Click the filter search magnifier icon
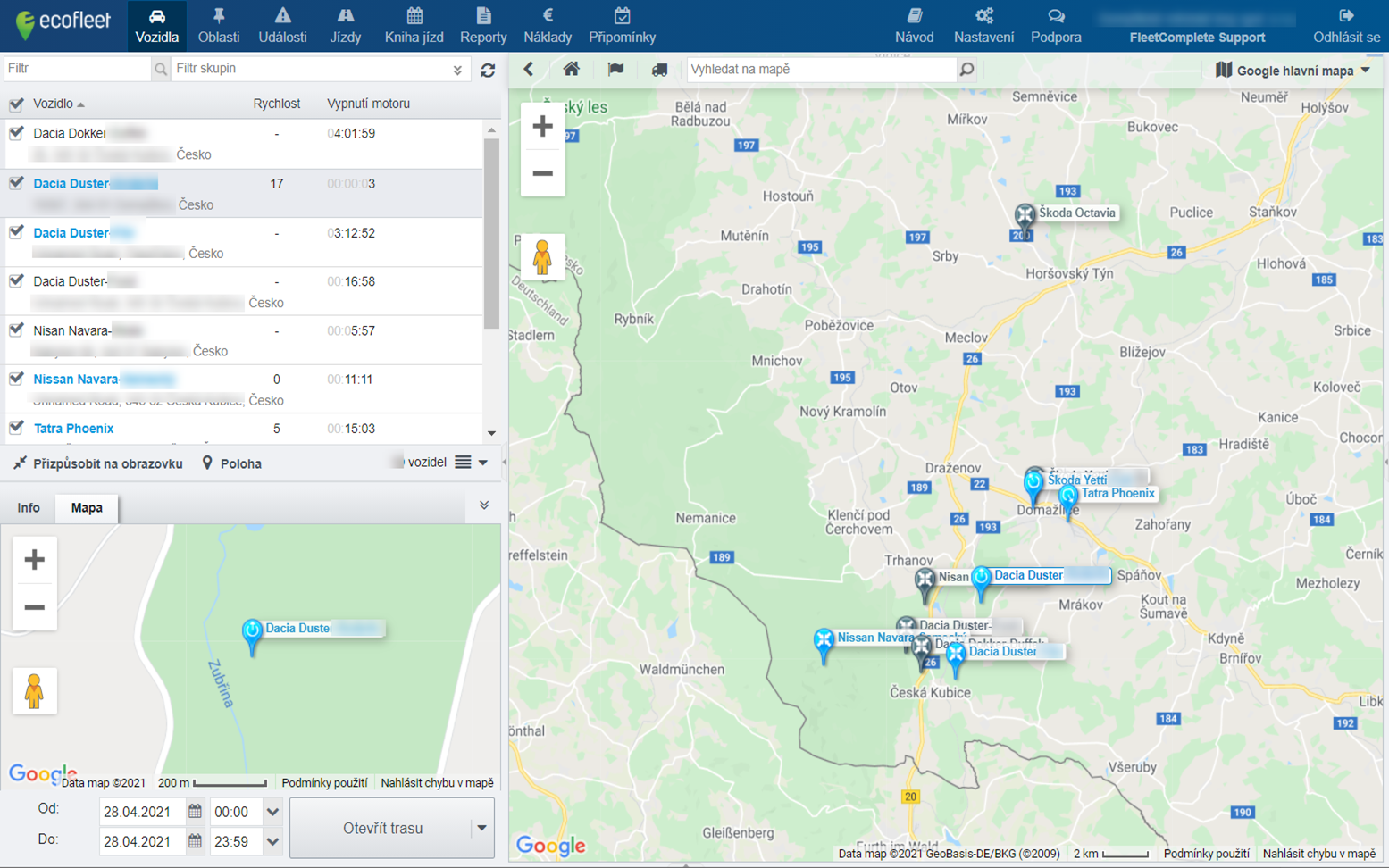Image resolution: width=1389 pixels, height=868 pixels. coord(160,69)
